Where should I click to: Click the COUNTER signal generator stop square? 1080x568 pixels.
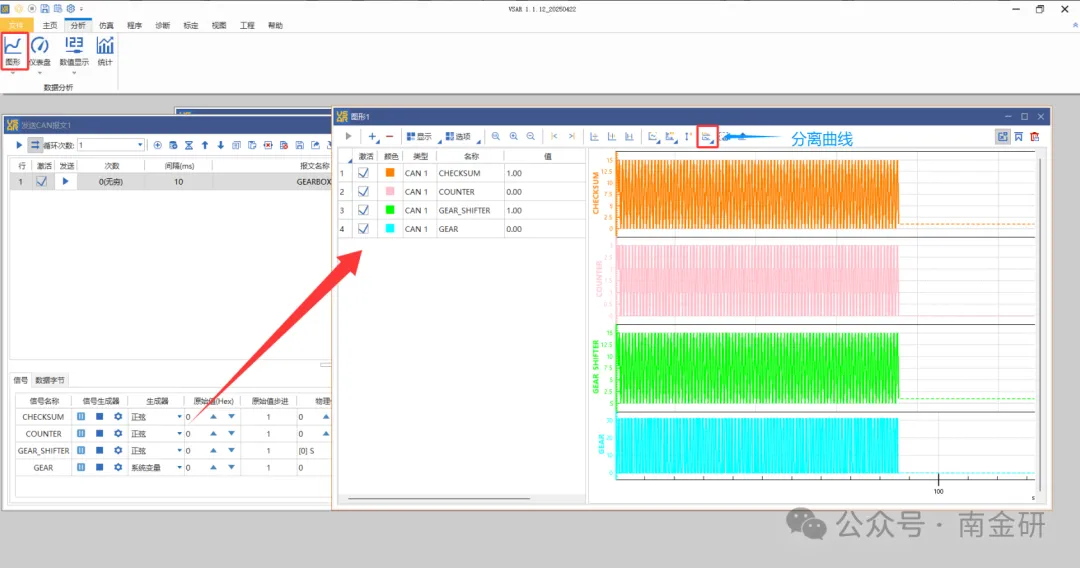[x=99, y=434]
